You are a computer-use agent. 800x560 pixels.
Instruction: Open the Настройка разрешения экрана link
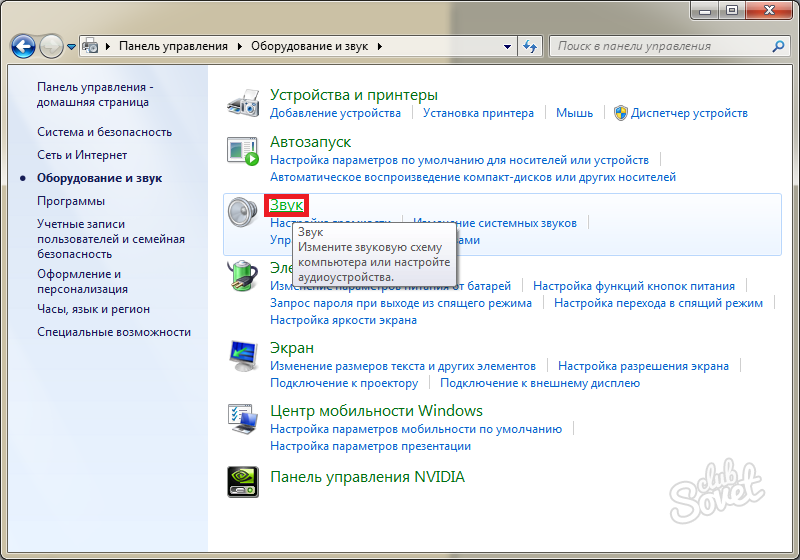(x=643, y=366)
